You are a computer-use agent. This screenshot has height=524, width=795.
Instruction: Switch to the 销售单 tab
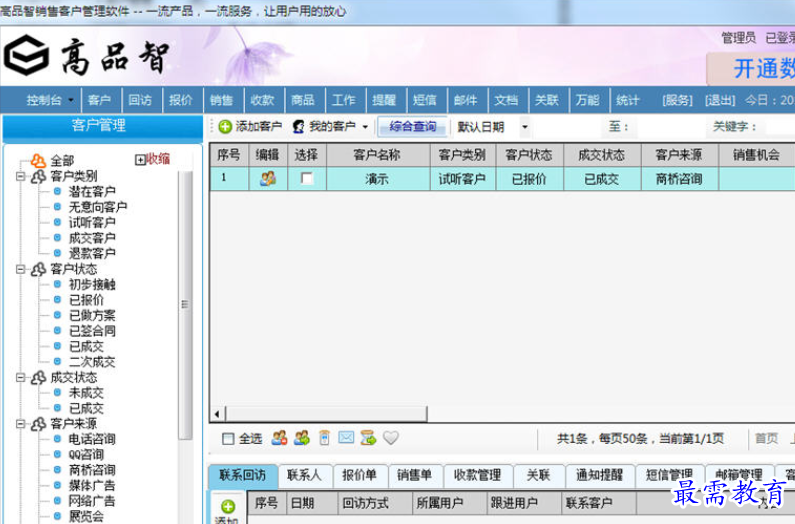pyautogui.click(x=414, y=475)
